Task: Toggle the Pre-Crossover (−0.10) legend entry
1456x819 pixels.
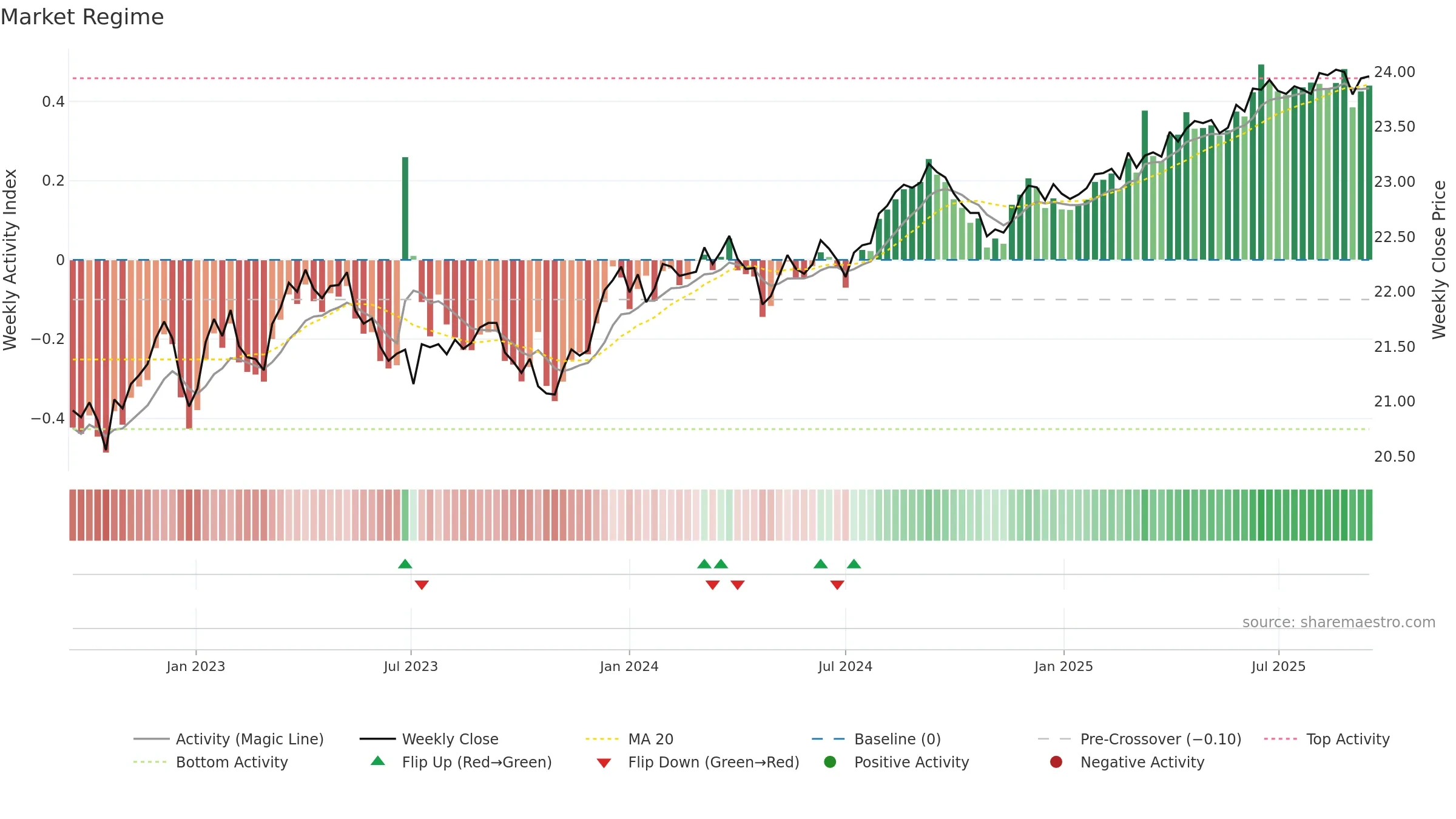Action: click(x=1139, y=739)
